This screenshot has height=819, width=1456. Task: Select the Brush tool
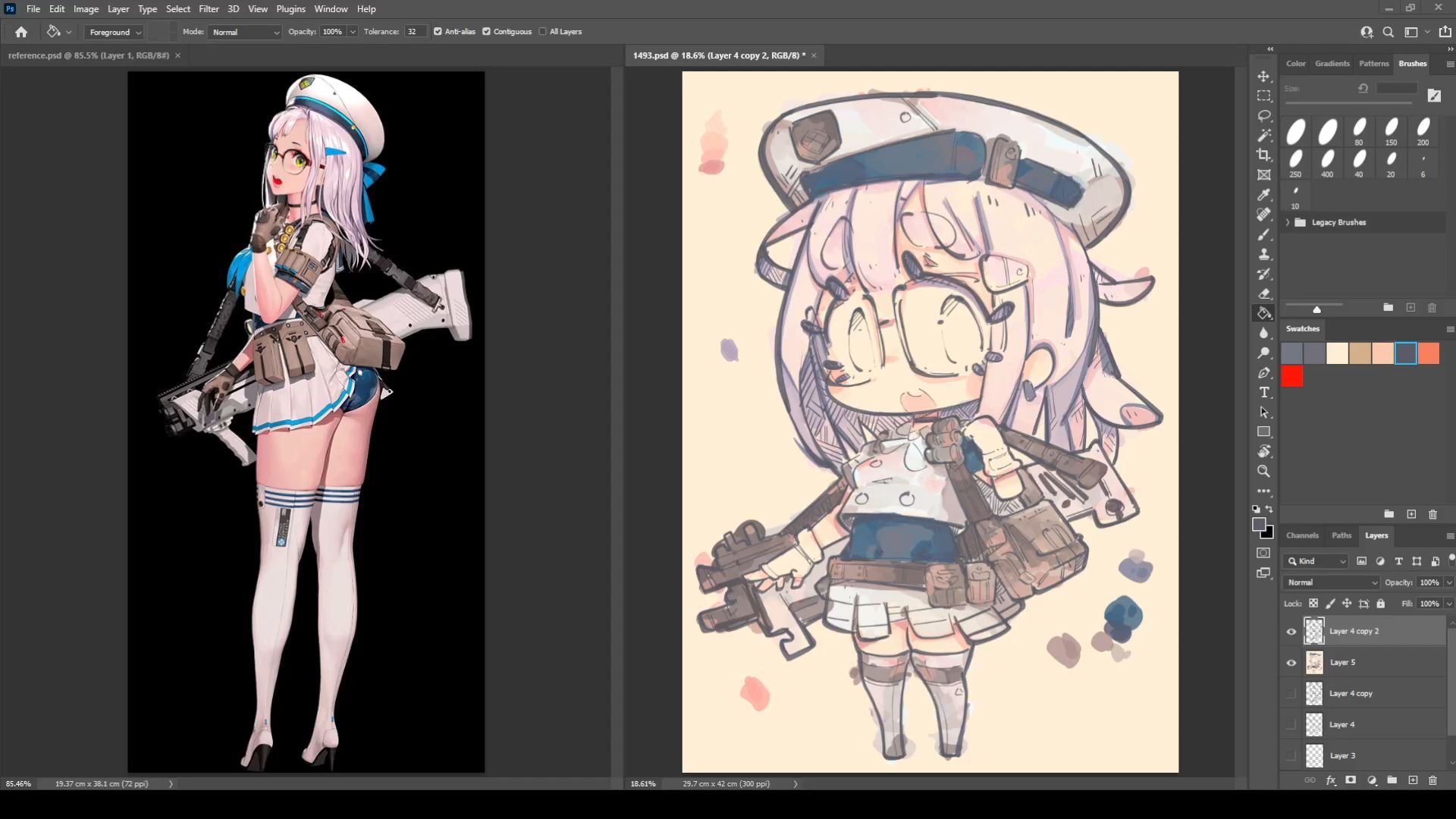pos(1263,234)
